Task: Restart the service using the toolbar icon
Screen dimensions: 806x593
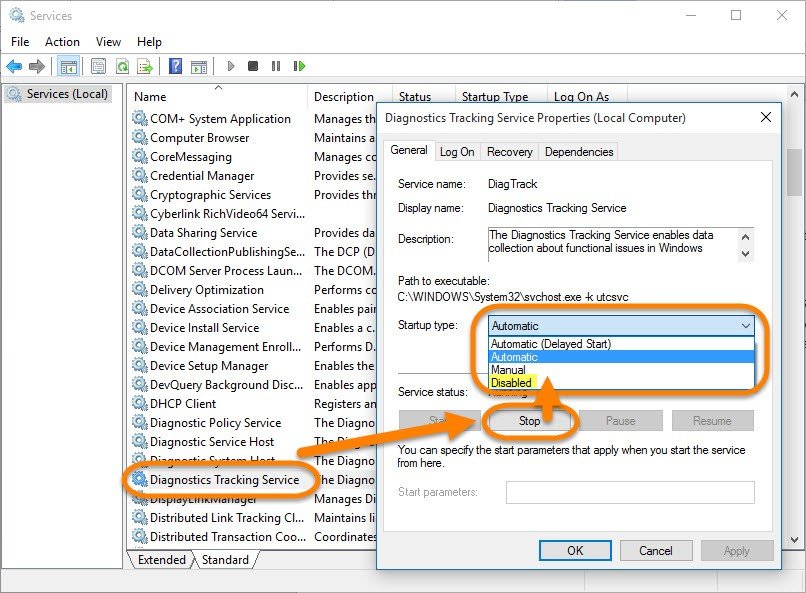Action: 299,66
